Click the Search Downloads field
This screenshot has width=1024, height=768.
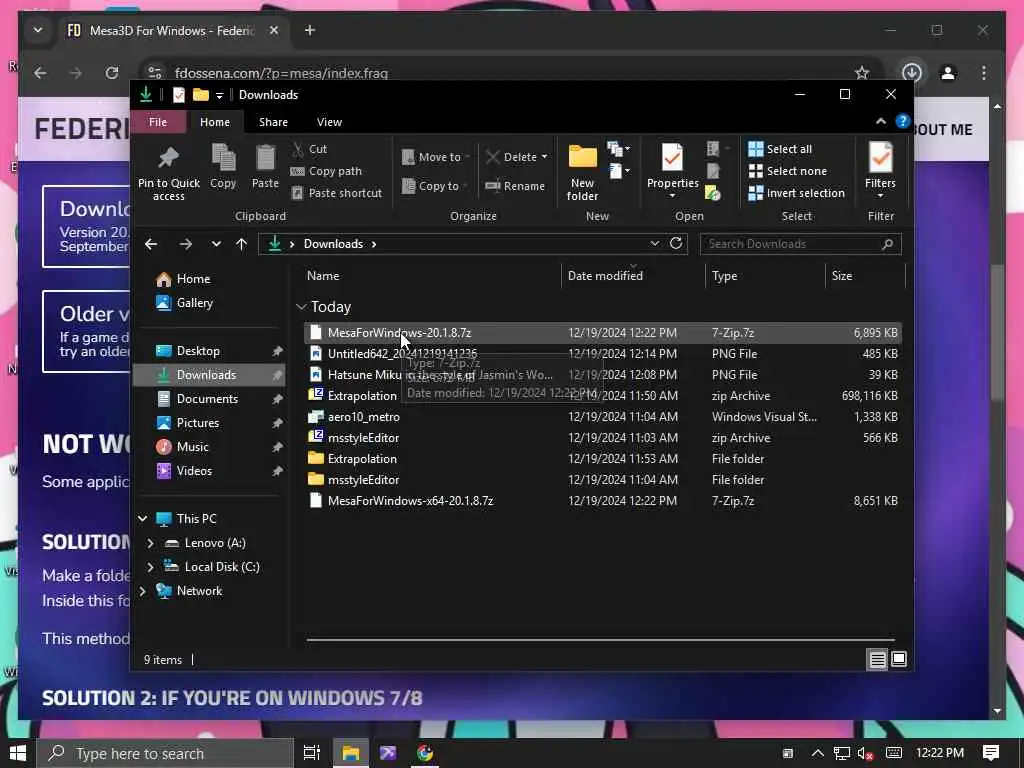click(800, 244)
